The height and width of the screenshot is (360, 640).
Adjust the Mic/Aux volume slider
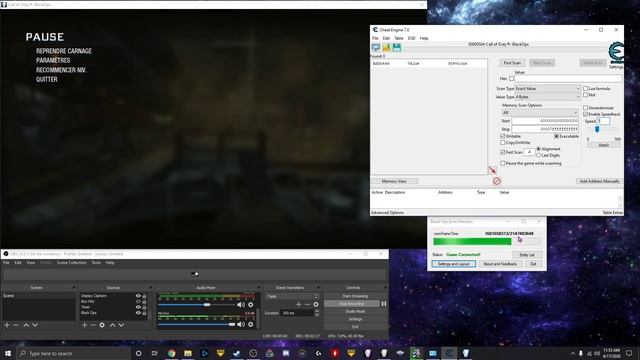pos(232,324)
